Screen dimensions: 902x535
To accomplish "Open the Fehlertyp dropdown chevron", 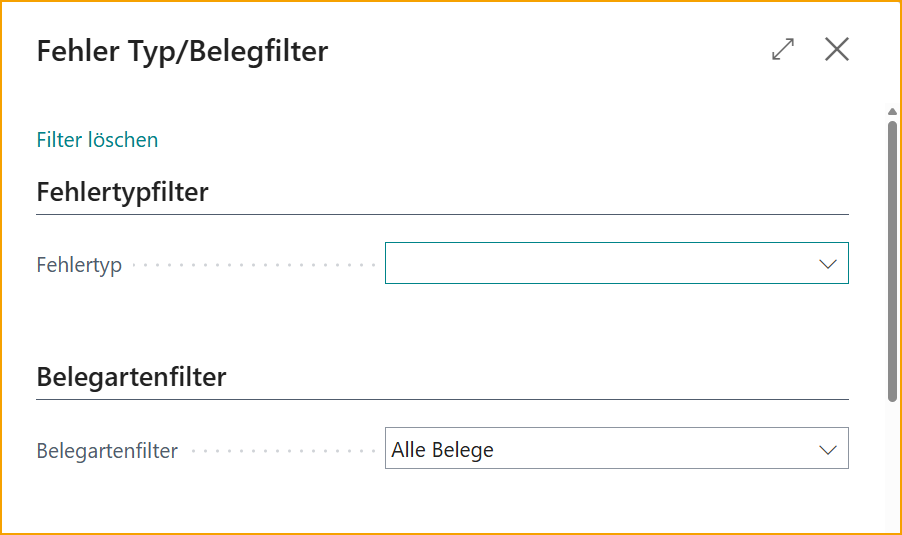I will (828, 264).
